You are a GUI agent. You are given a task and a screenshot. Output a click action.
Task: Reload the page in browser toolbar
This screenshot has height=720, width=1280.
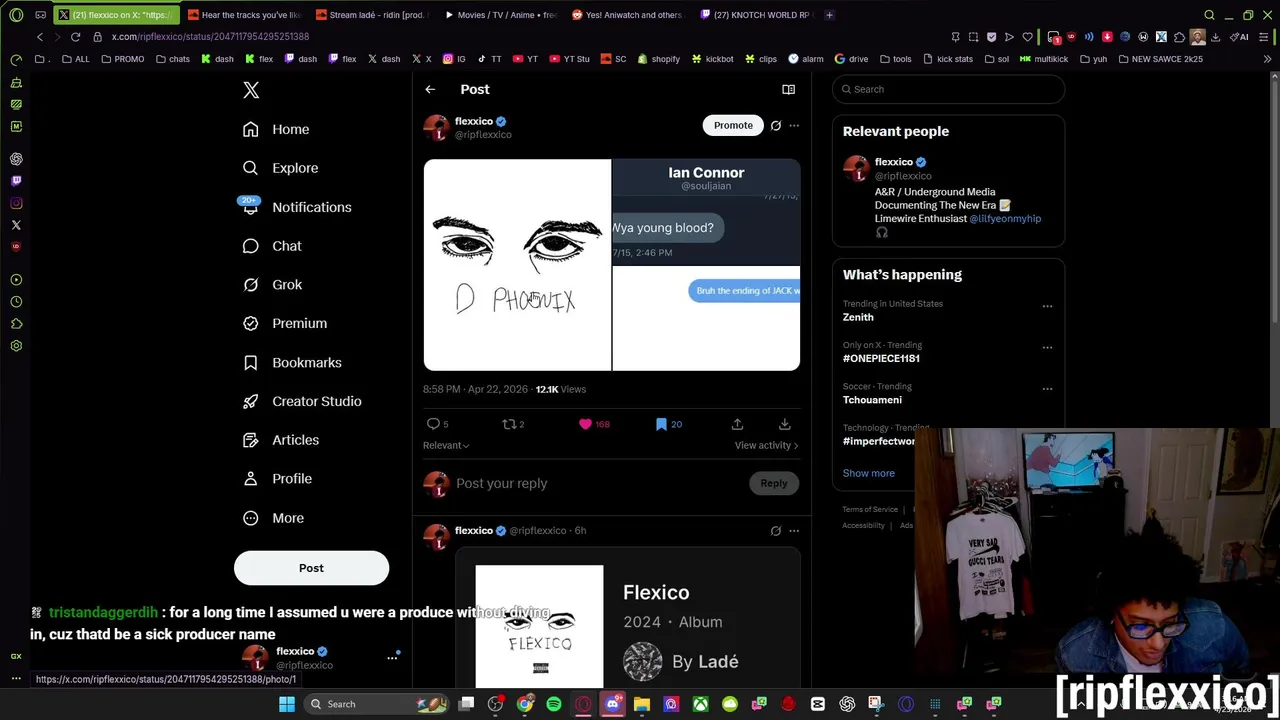(75, 37)
